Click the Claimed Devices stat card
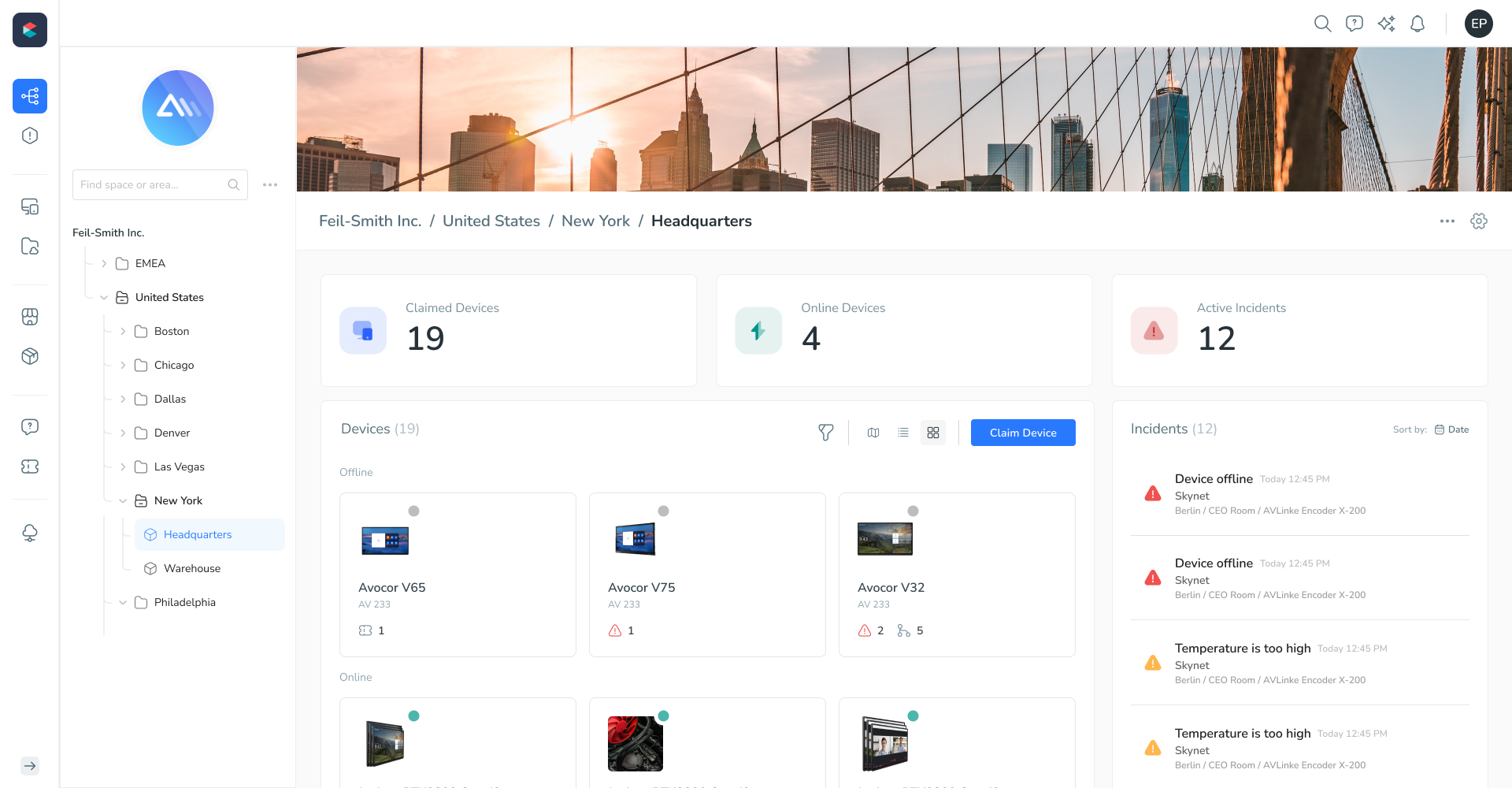 coord(509,331)
